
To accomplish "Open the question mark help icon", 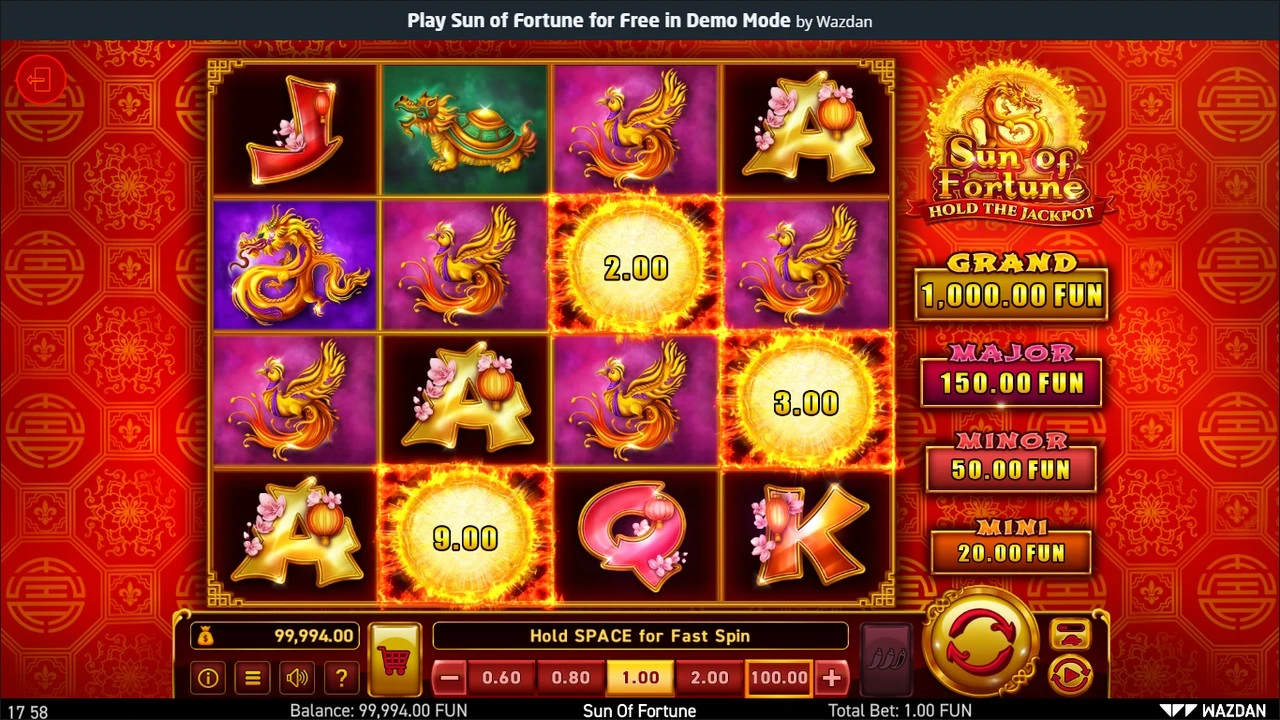I will click(341, 678).
